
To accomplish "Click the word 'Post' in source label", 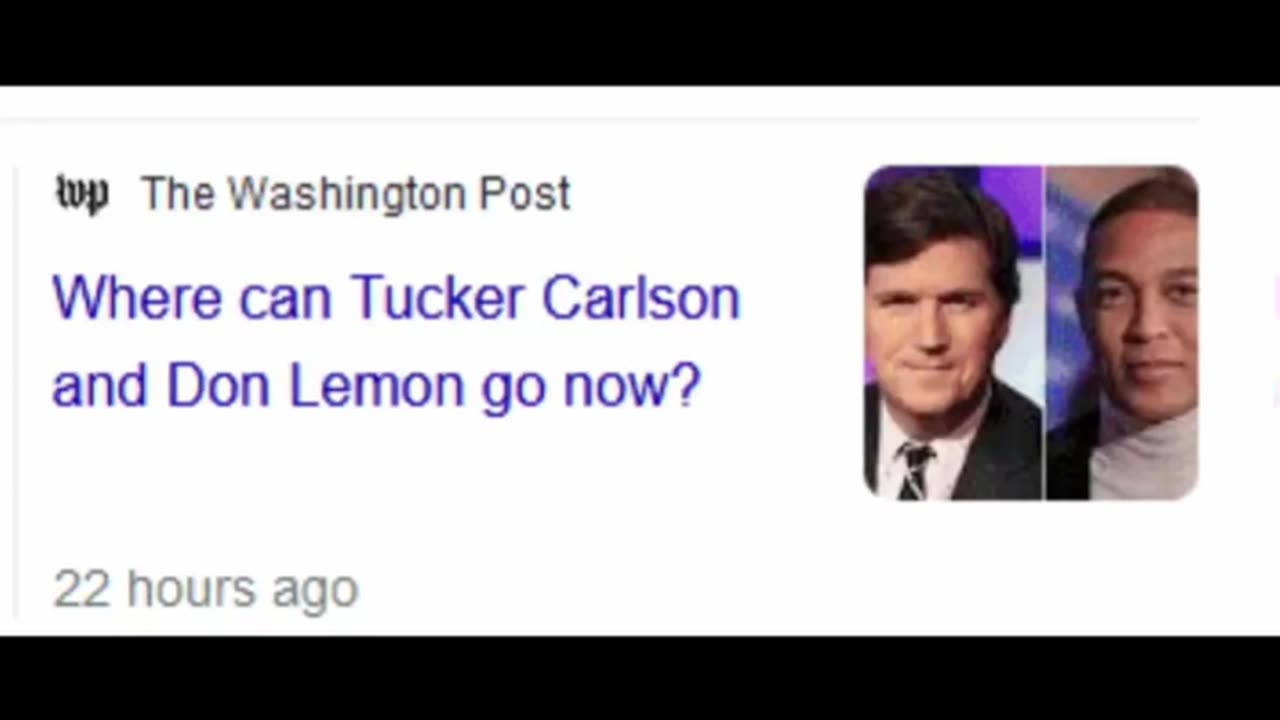I will 524,194.
